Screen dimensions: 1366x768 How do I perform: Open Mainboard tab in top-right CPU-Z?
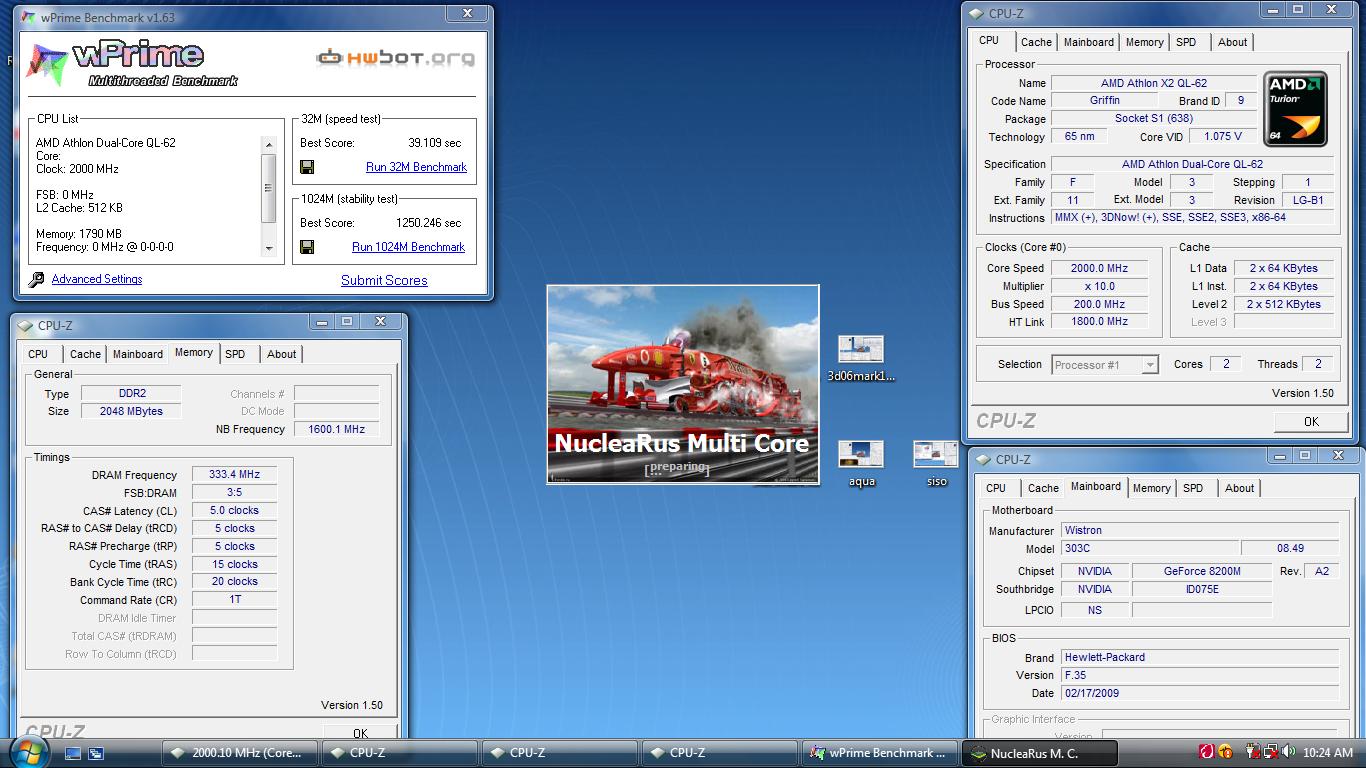point(1088,42)
